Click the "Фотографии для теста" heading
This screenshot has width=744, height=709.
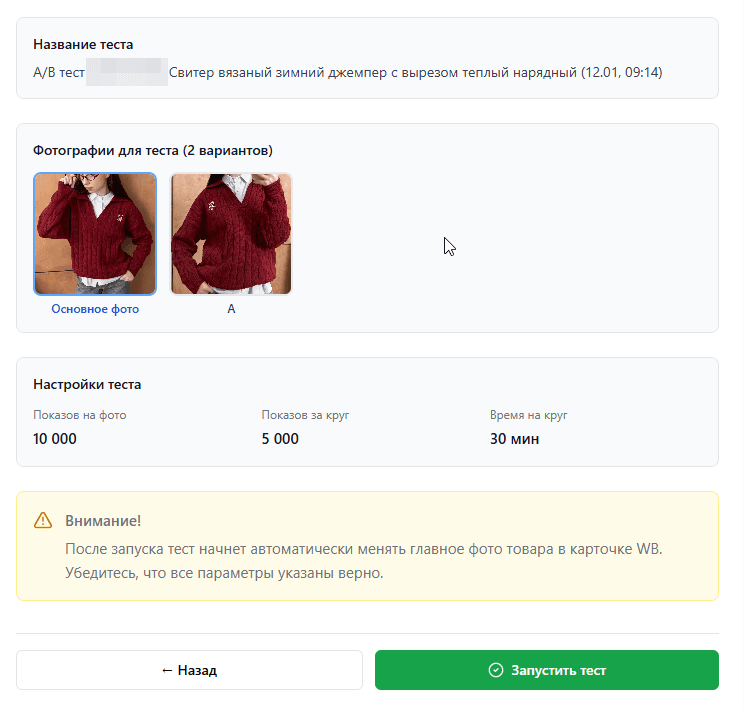[x=153, y=150]
